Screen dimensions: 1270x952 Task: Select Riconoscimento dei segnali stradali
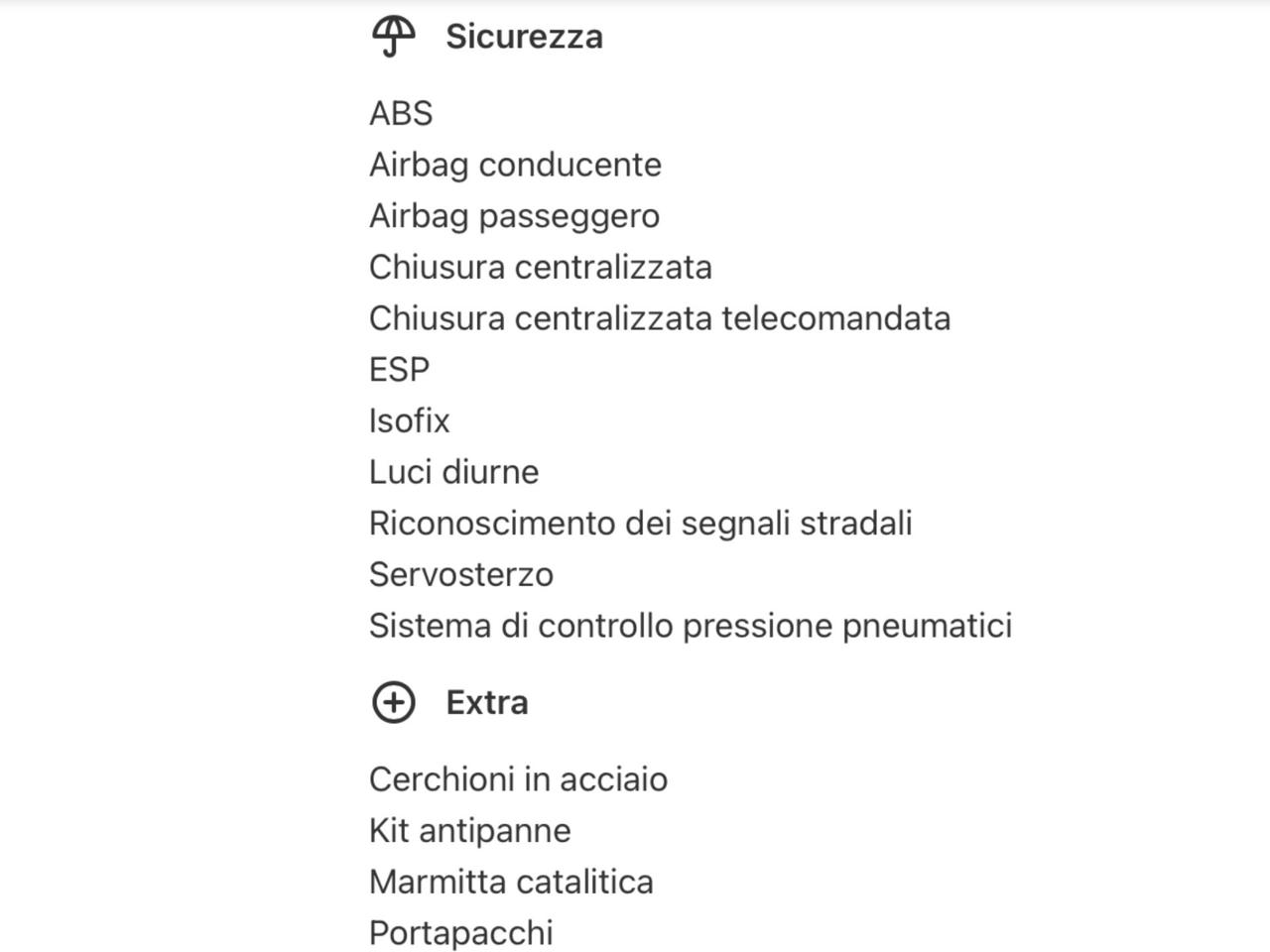pyautogui.click(x=640, y=524)
